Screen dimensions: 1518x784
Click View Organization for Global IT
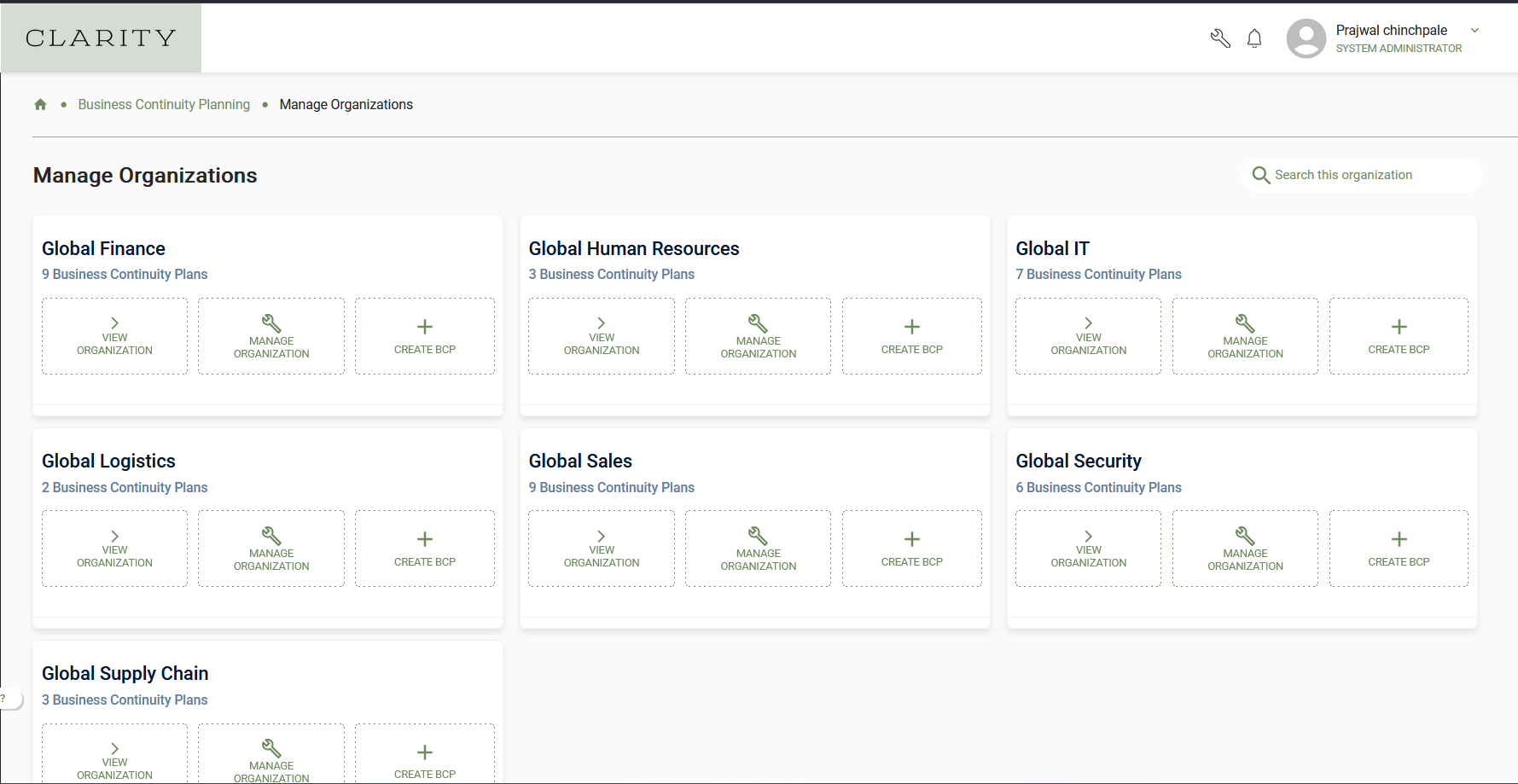1089,336
